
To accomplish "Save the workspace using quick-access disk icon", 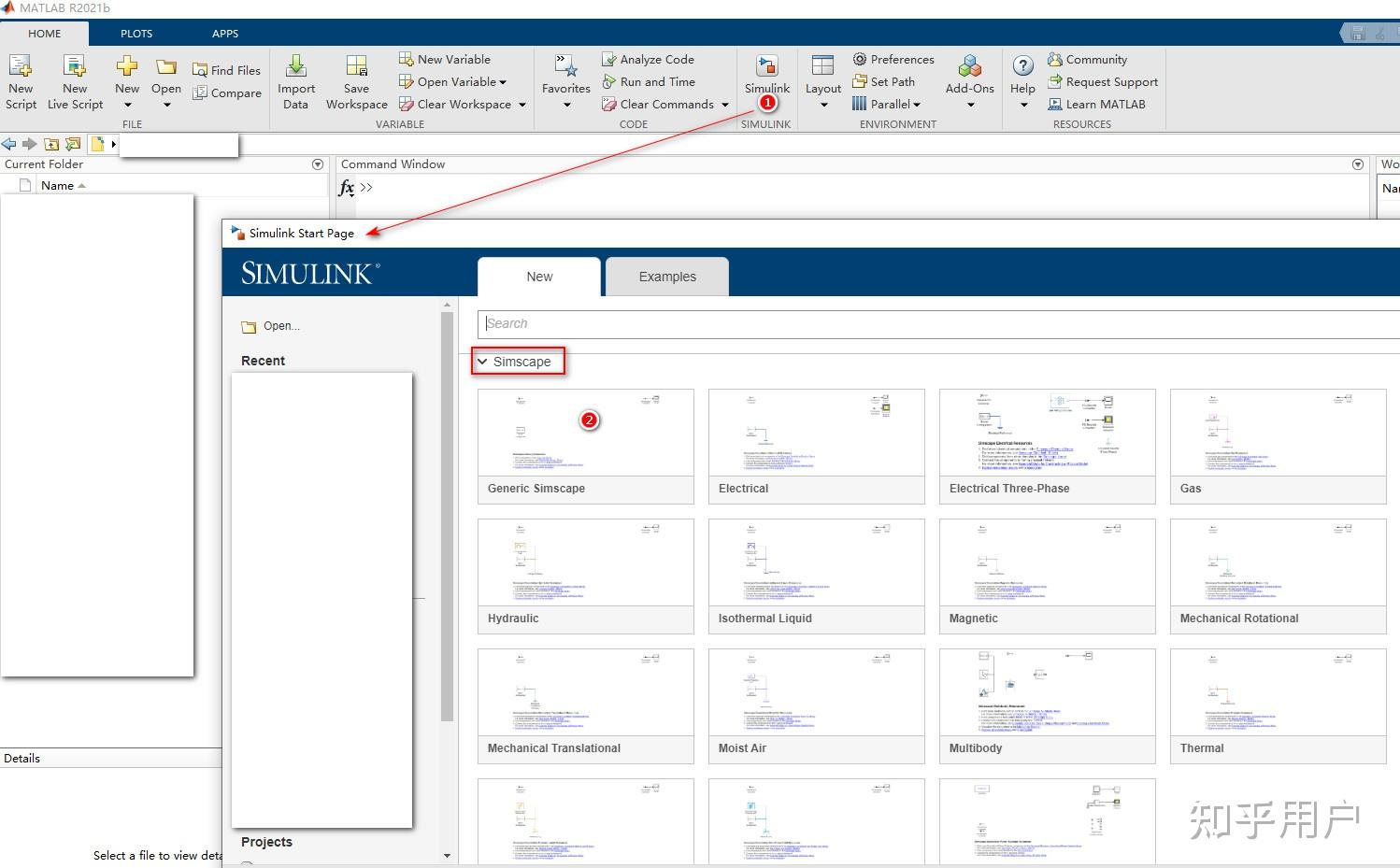I will [1357, 34].
